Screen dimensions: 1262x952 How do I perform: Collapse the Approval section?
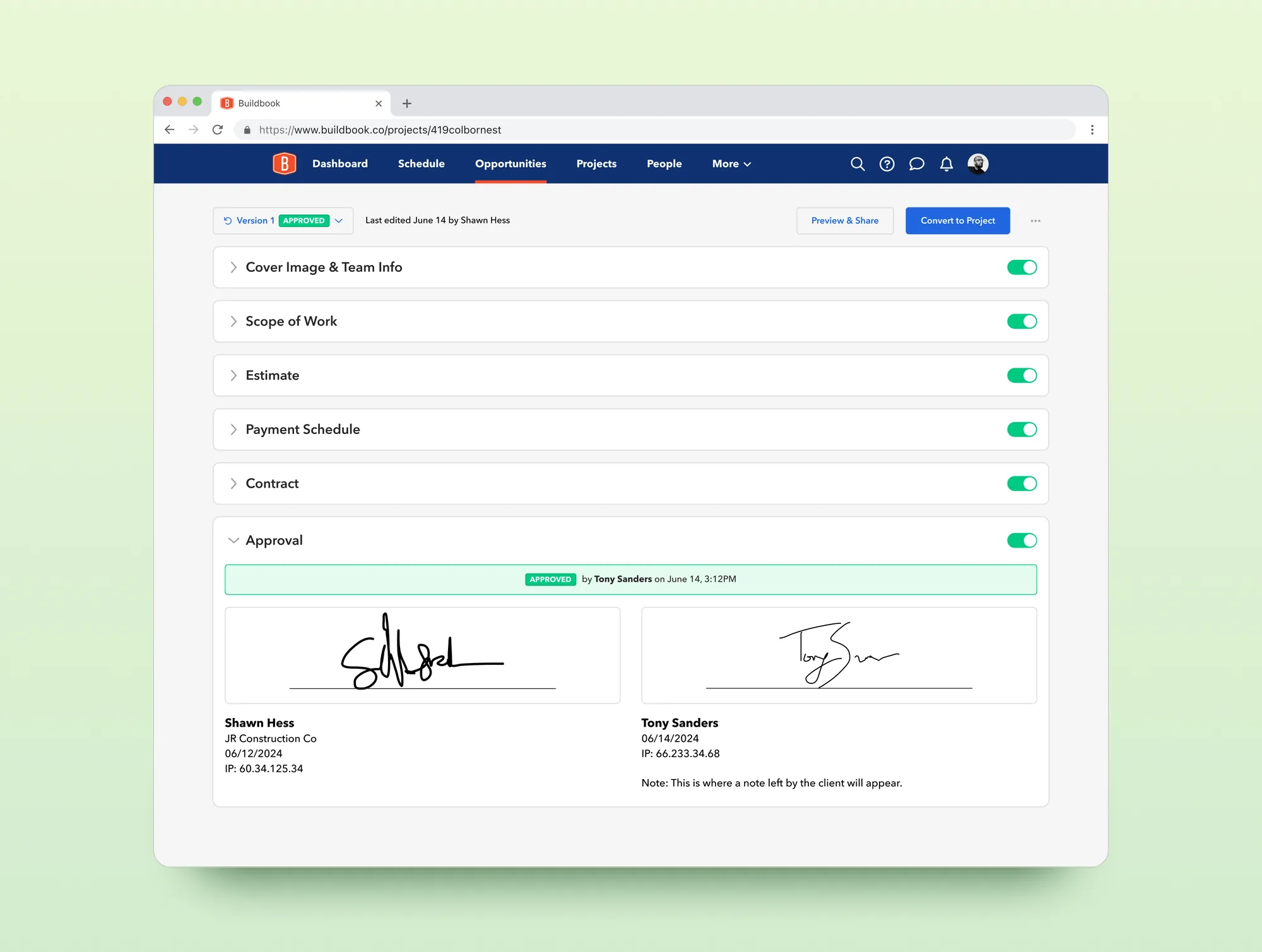pyautogui.click(x=233, y=540)
